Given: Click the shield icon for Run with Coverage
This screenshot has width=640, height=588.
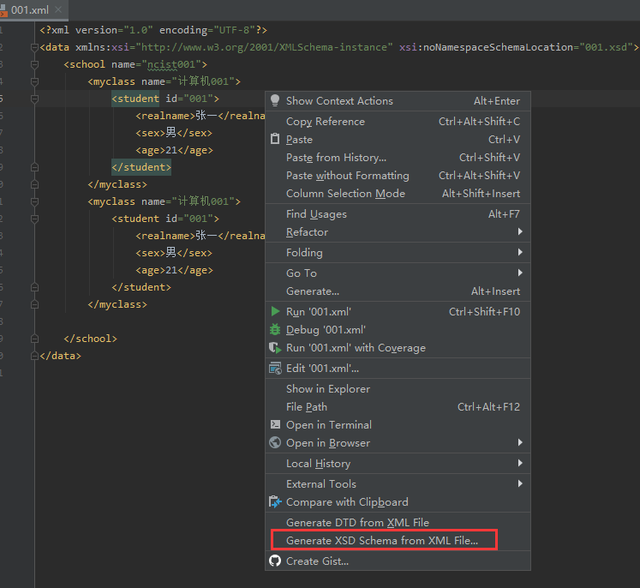Looking at the screenshot, I should point(275,348).
